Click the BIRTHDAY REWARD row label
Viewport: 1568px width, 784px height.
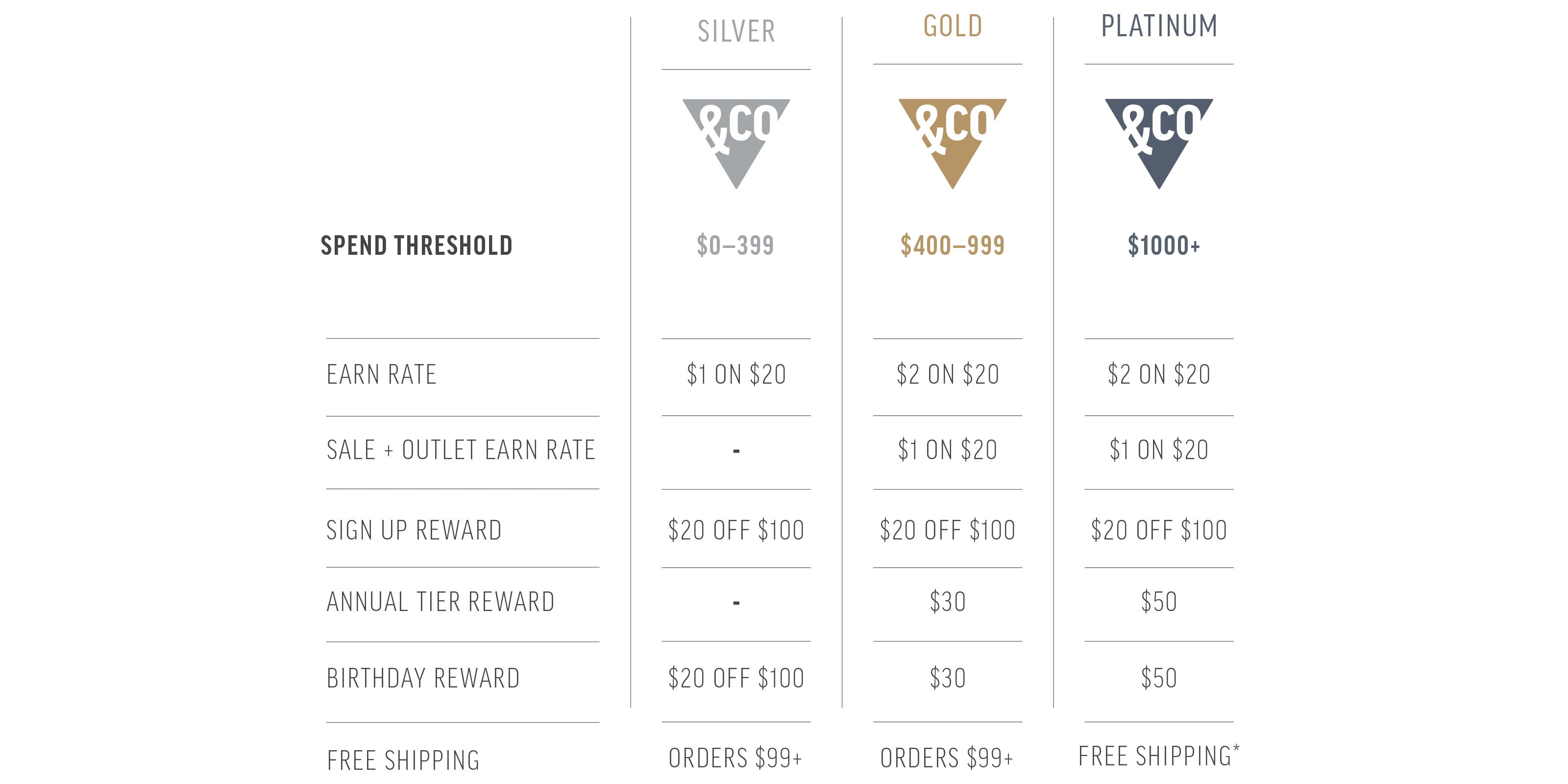pyautogui.click(x=423, y=678)
